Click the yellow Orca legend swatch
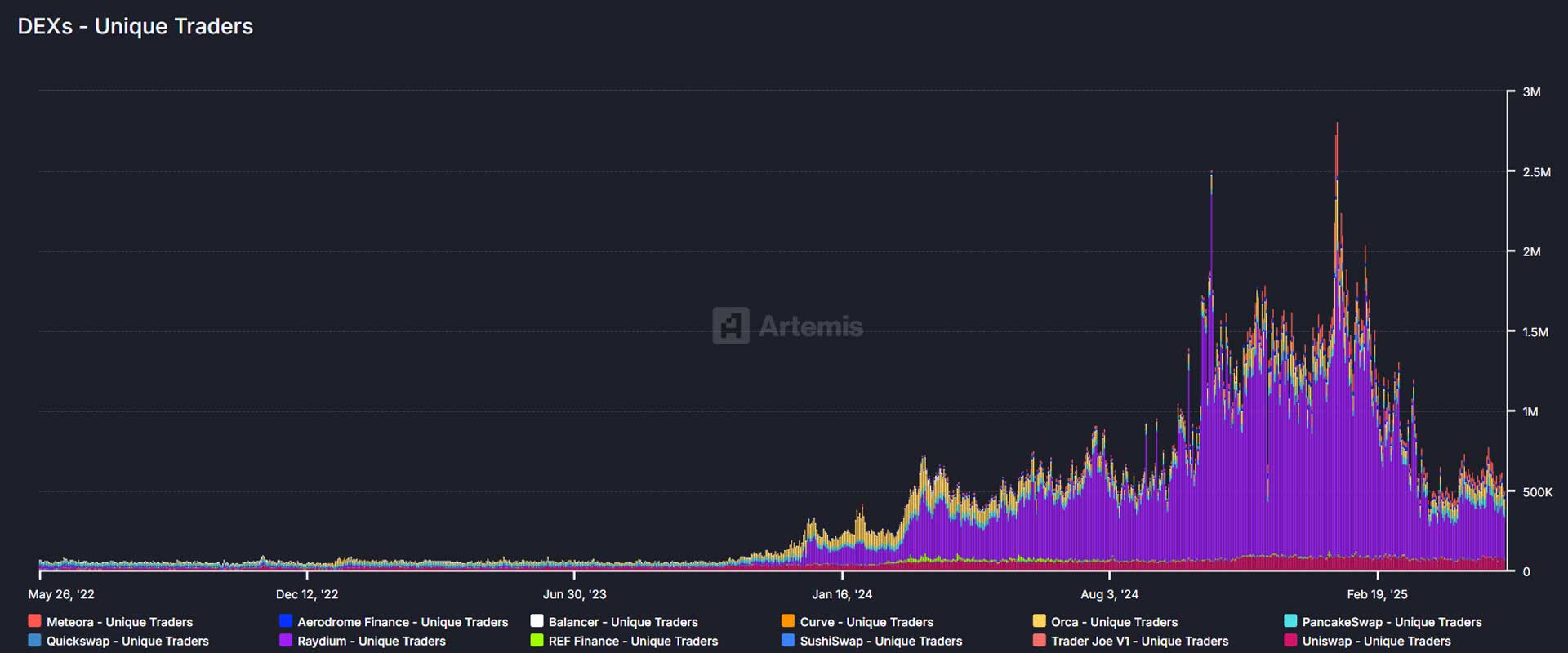The height and width of the screenshot is (653, 1568). pyautogui.click(x=1039, y=621)
